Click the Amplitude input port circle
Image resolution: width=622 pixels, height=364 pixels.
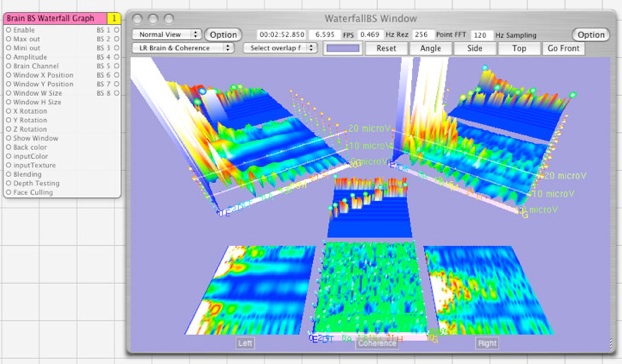[8, 57]
